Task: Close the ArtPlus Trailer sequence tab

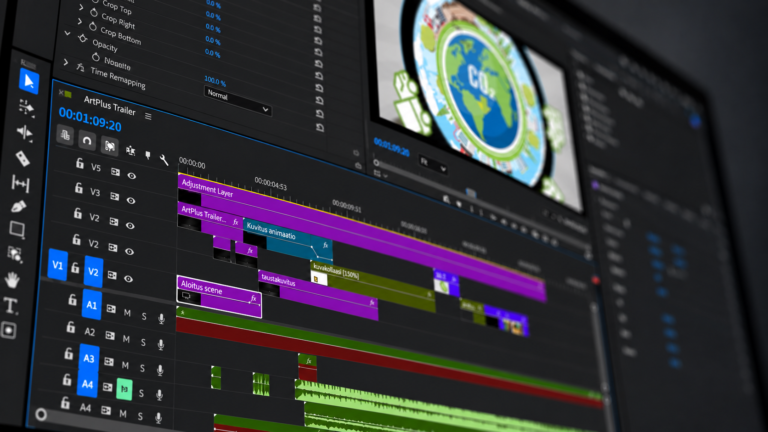Action: tap(61, 92)
